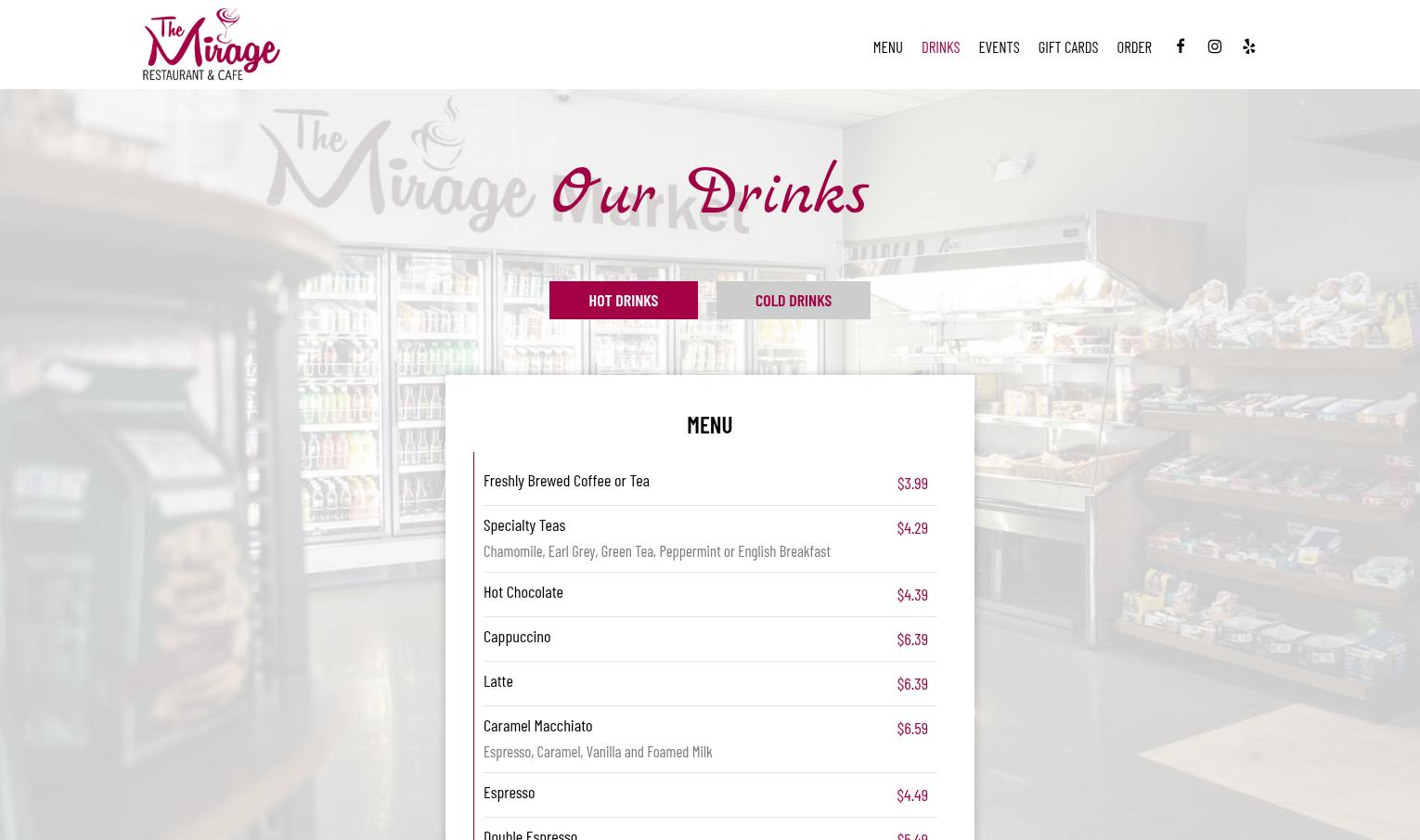The width and height of the screenshot is (1420, 840).
Task: Click the $3.99 price
Action: (911, 483)
